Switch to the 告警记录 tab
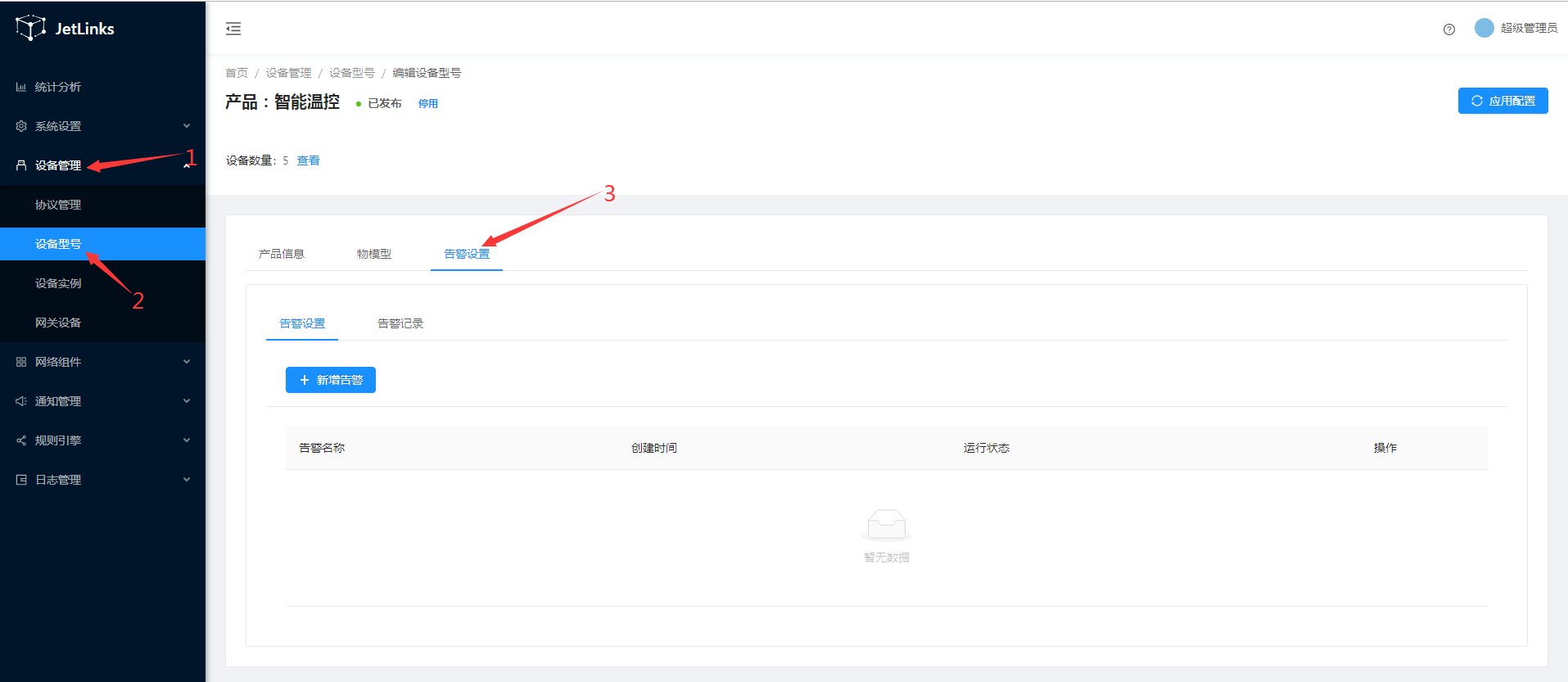 tap(400, 323)
